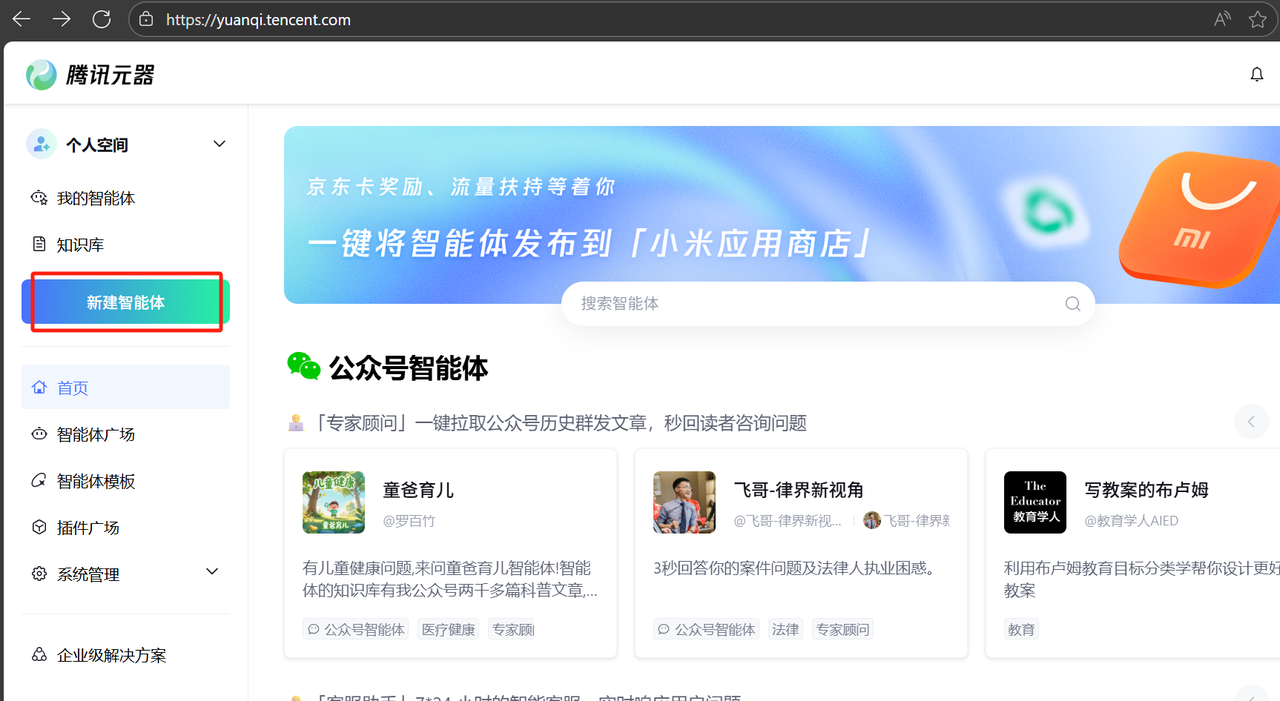Click 法律 tag on 飞哥 card
This screenshot has height=701, width=1280.
tap(786, 629)
